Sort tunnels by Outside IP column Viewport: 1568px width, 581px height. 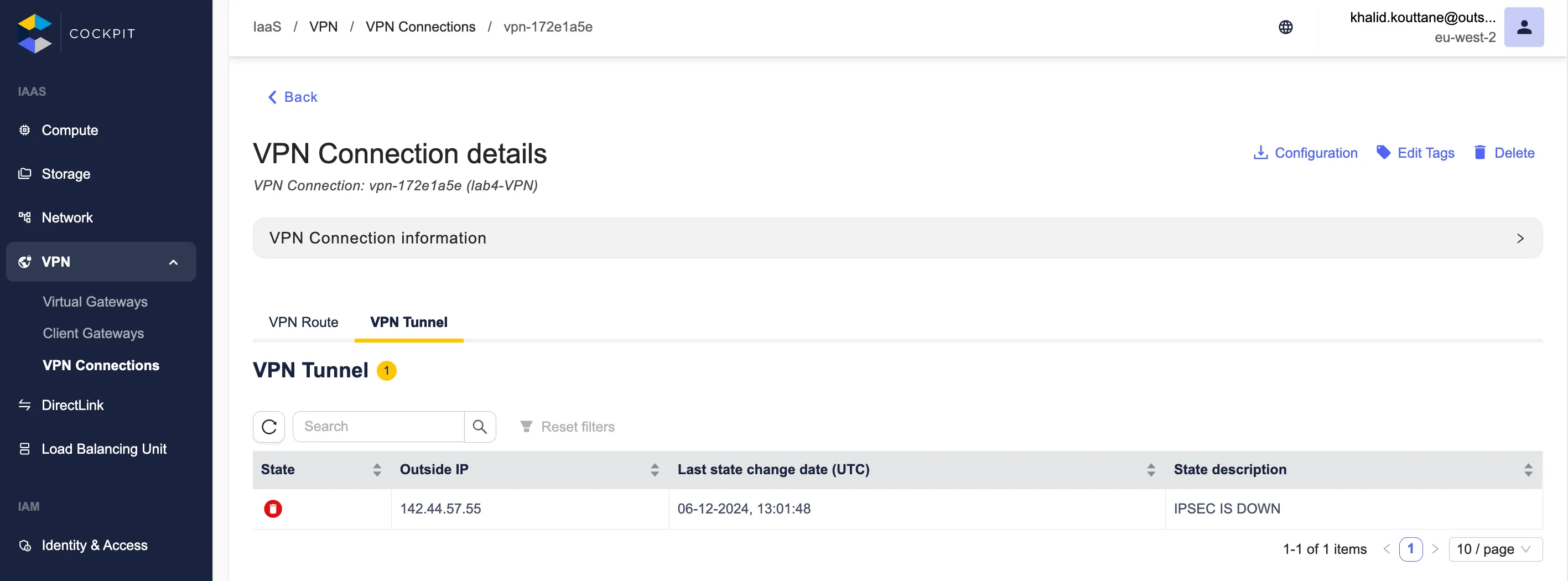[655, 470]
